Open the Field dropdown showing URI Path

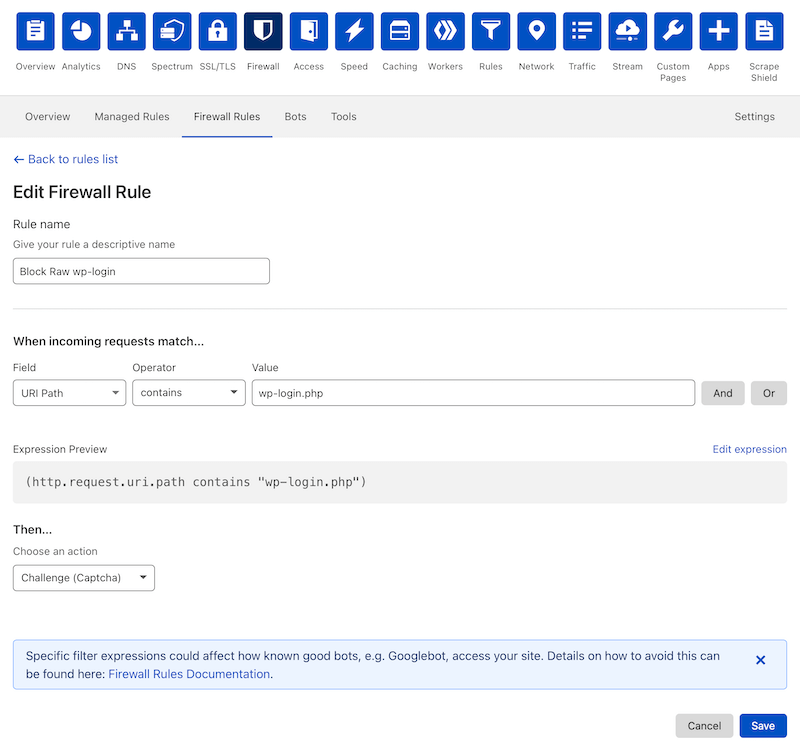tap(68, 393)
